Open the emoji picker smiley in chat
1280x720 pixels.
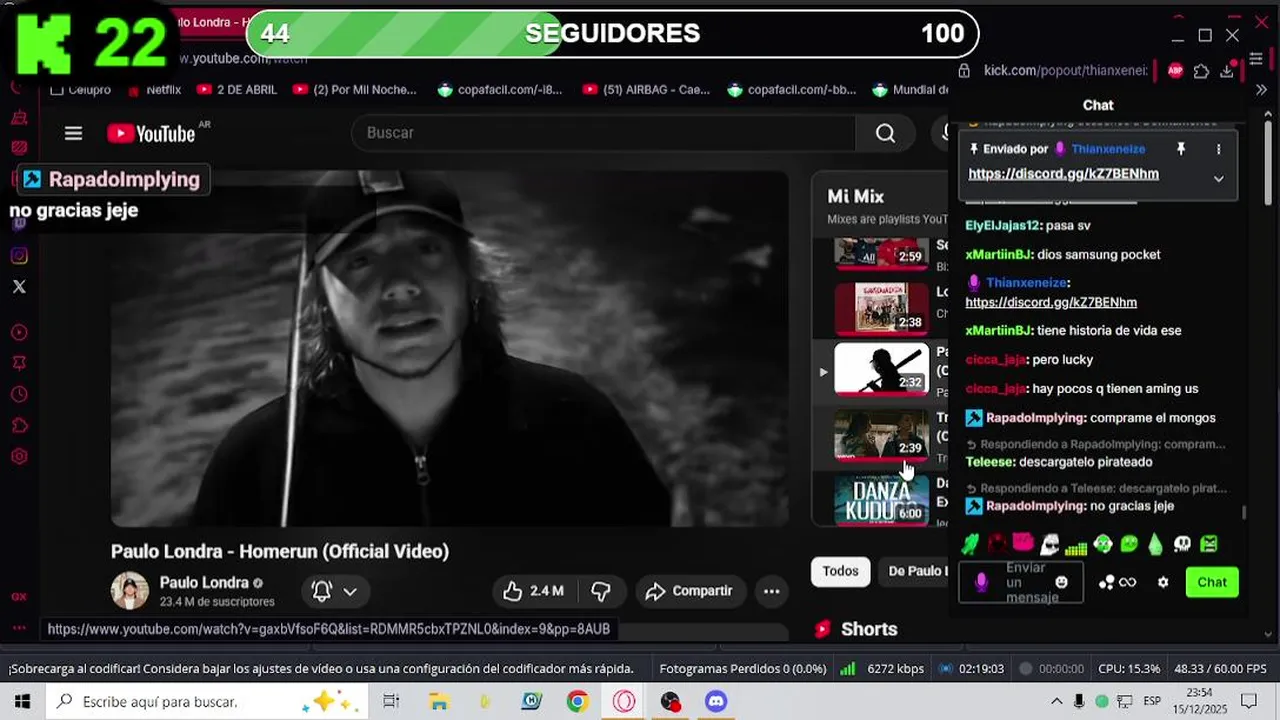click(x=1061, y=582)
